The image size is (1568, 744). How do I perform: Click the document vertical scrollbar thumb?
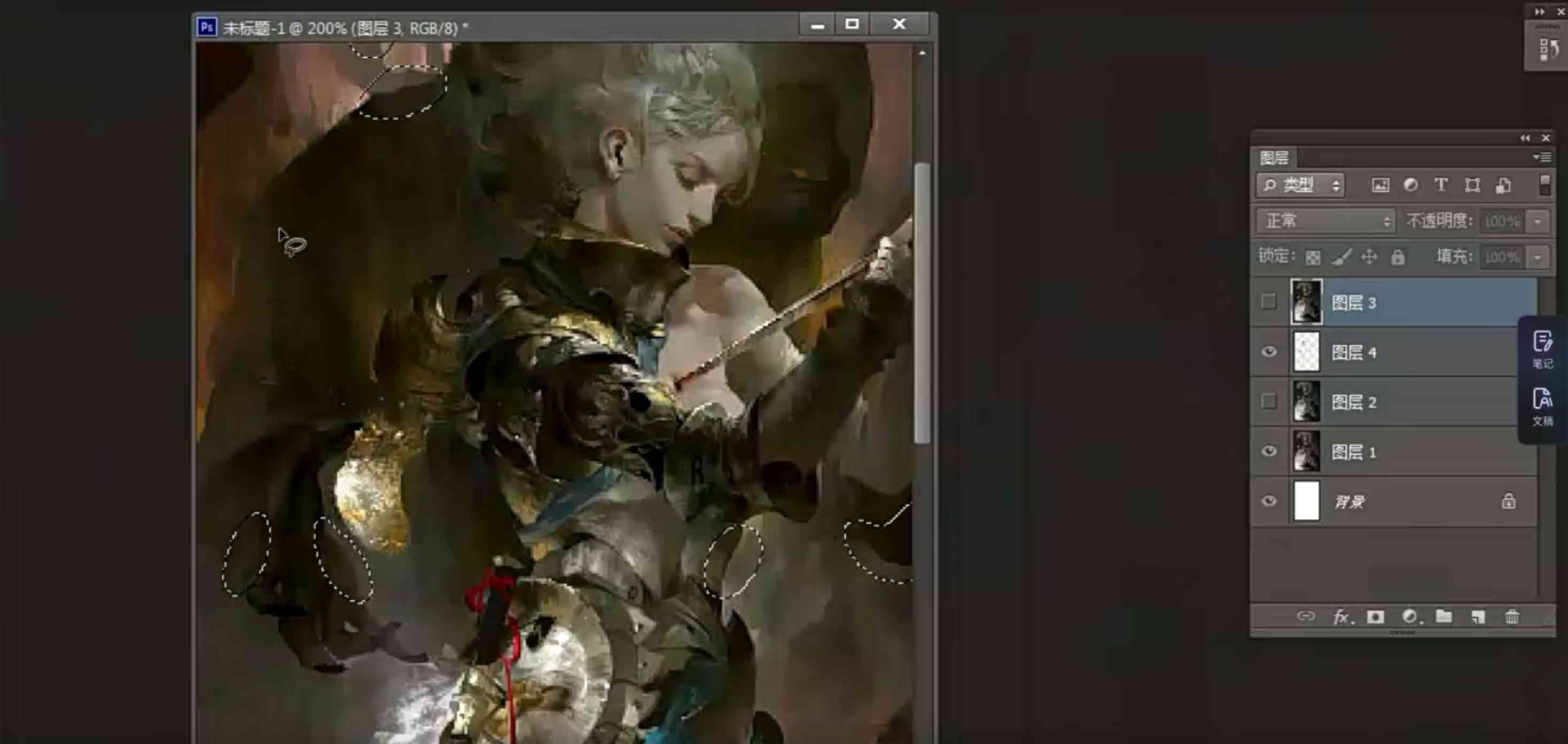pyautogui.click(x=922, y=303)
